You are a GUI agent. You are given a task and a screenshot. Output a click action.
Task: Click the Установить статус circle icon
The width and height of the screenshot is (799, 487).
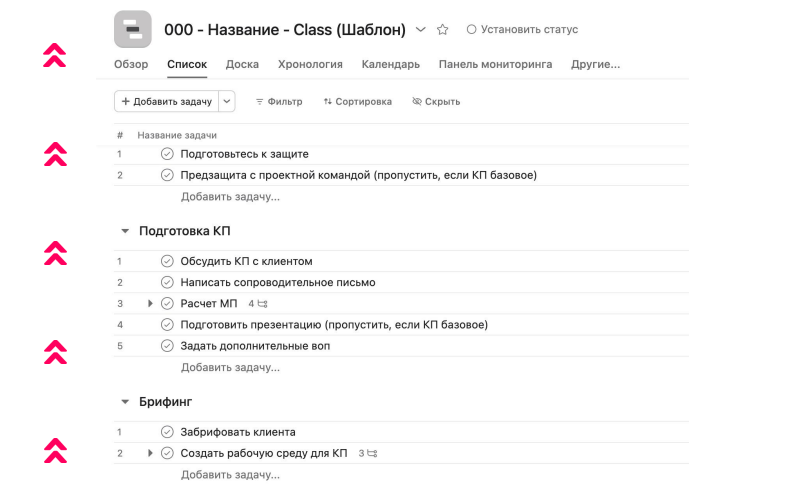click(x=471, y=30)
